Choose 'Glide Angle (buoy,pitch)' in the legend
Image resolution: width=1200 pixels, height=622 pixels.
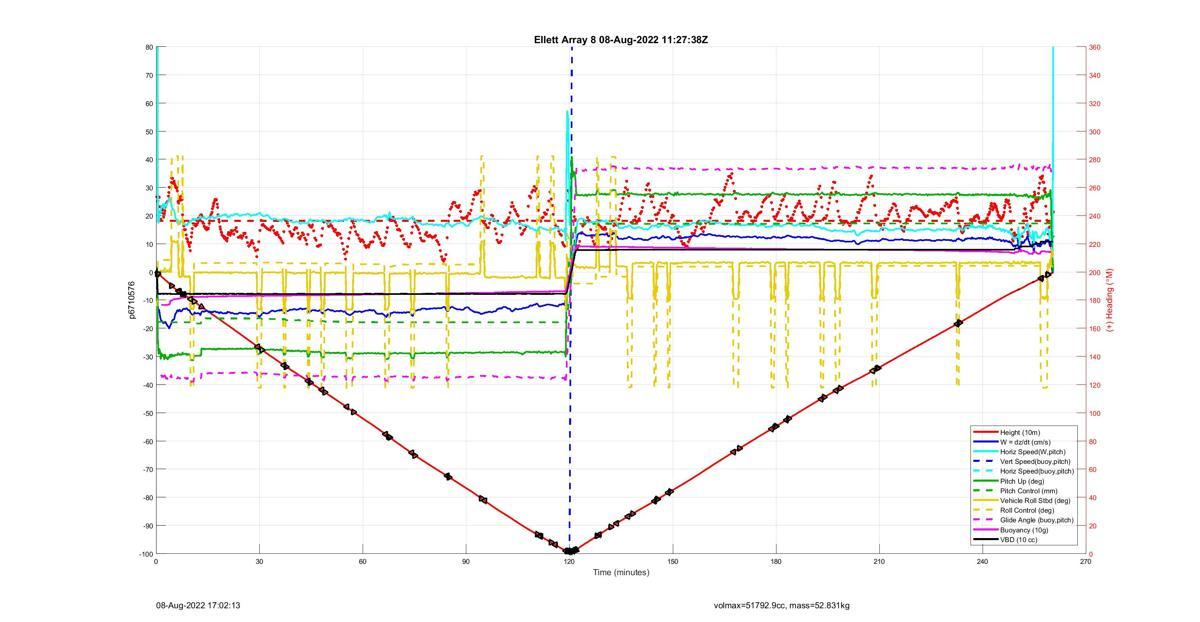point(1037,520)
